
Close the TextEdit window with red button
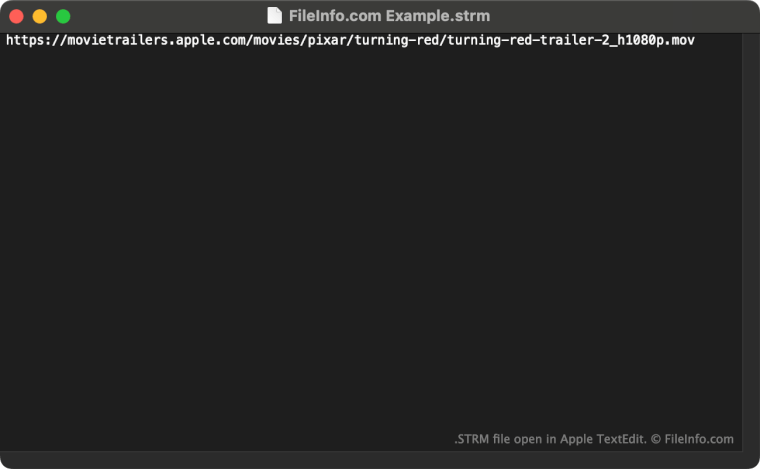tap(16, 16)
